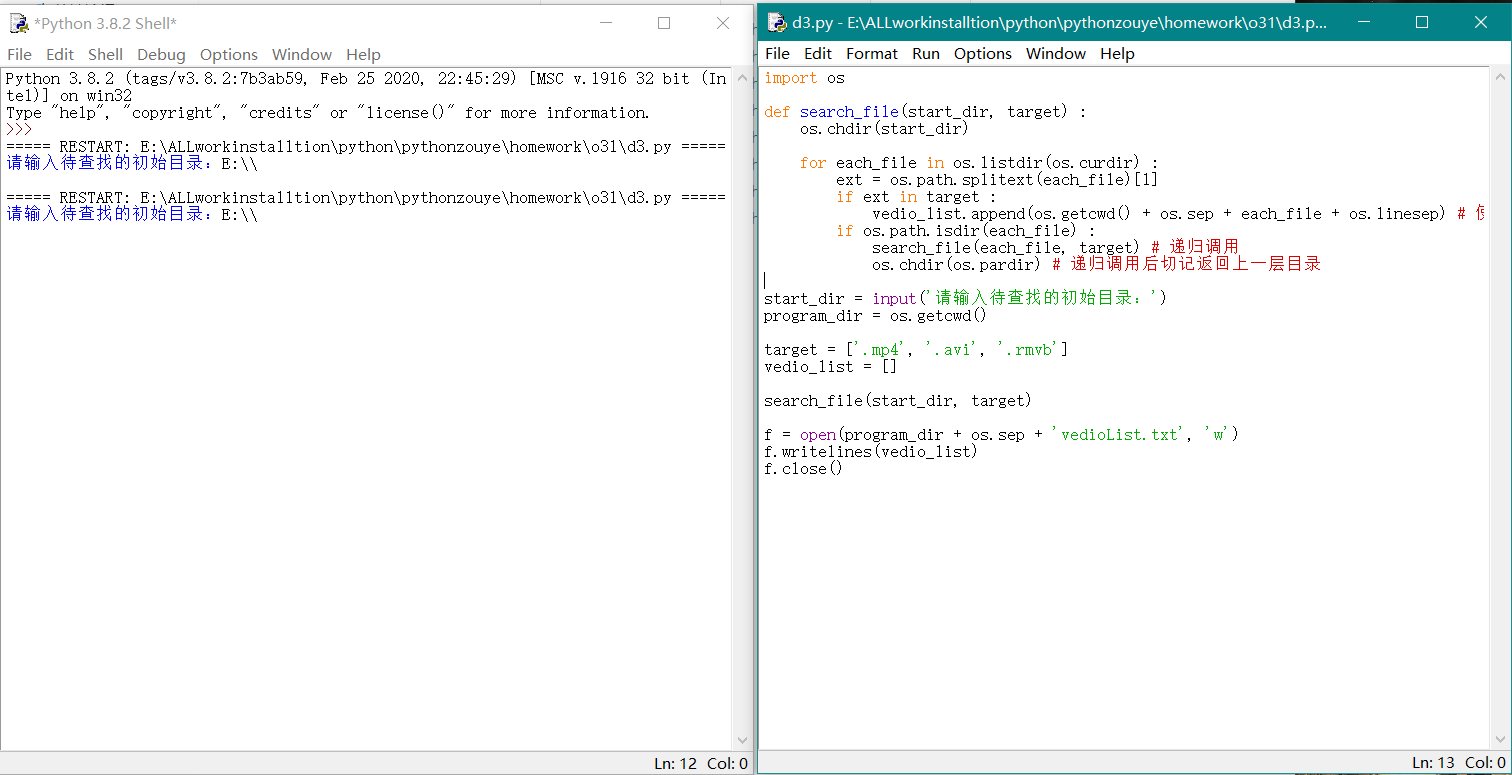
Task: Click the 'if os.path.isdir(each_file)' line
Action: pos(966,231)
